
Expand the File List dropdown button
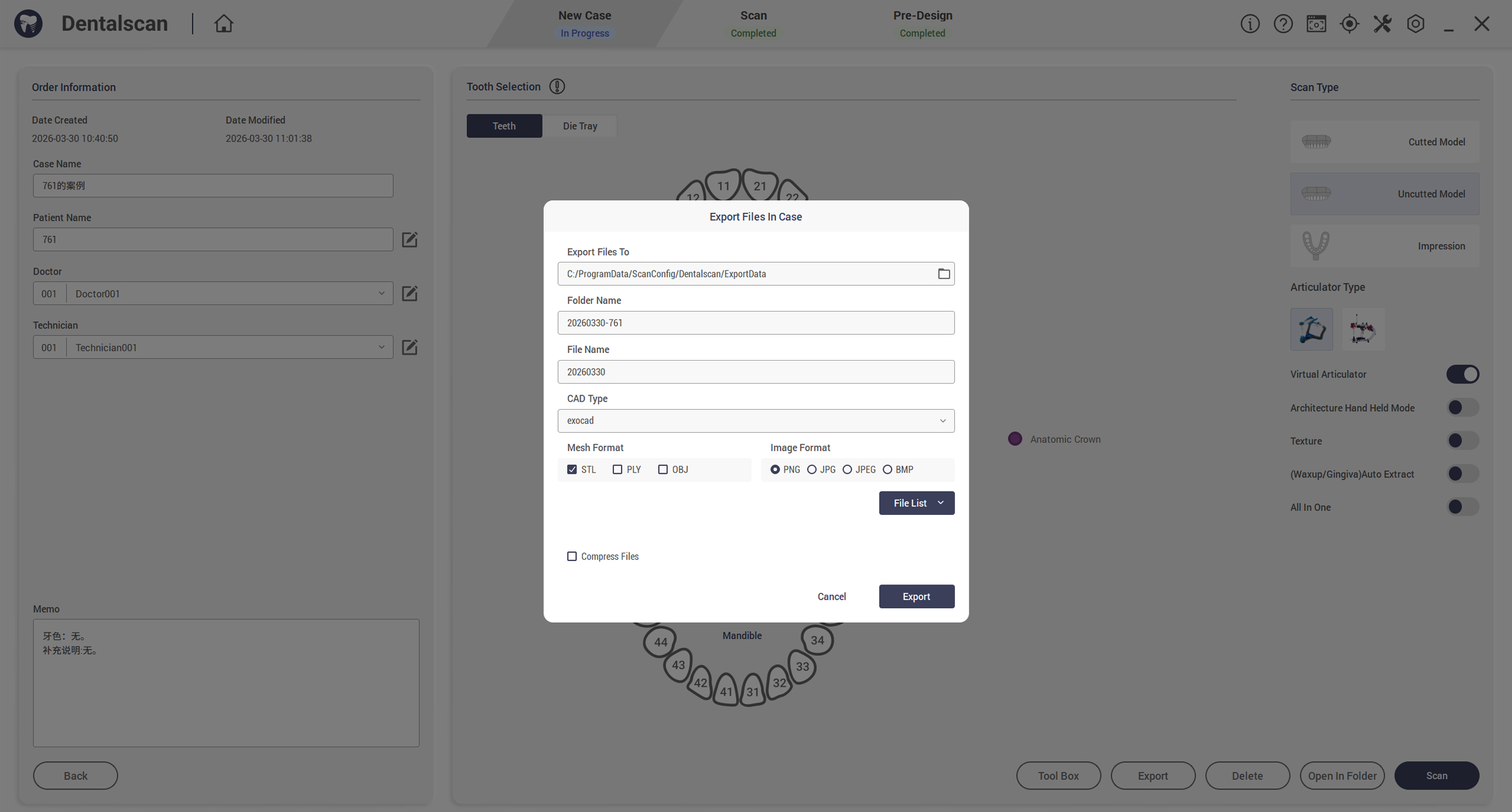tap(916, 503)
